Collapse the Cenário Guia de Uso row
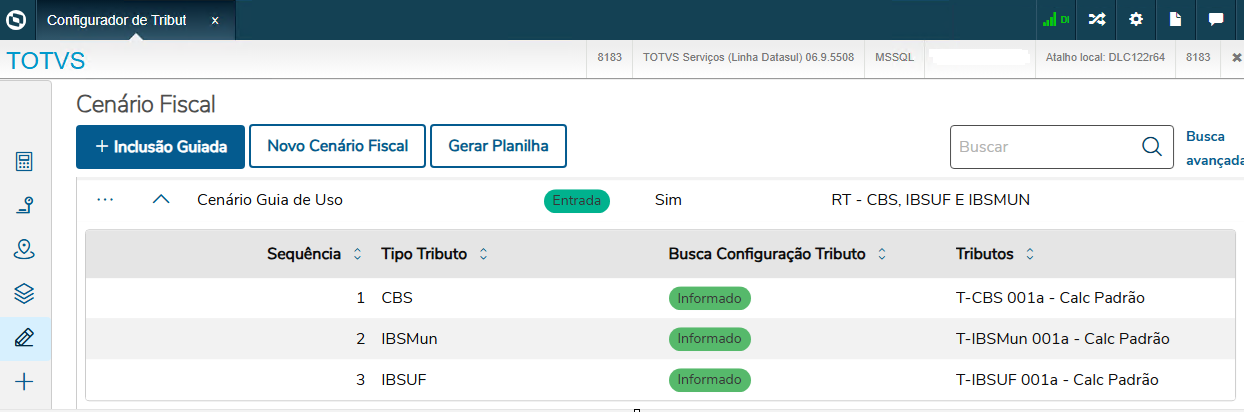The height and width of the screenshot is (412, 1244). pos(161,200)
